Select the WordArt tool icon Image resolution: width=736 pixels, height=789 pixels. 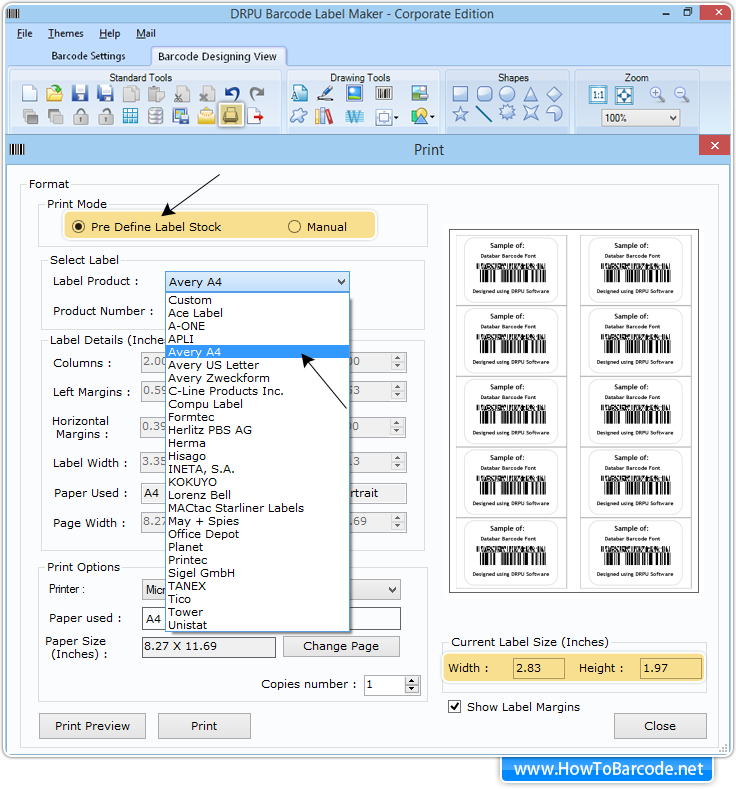point(355,117)
